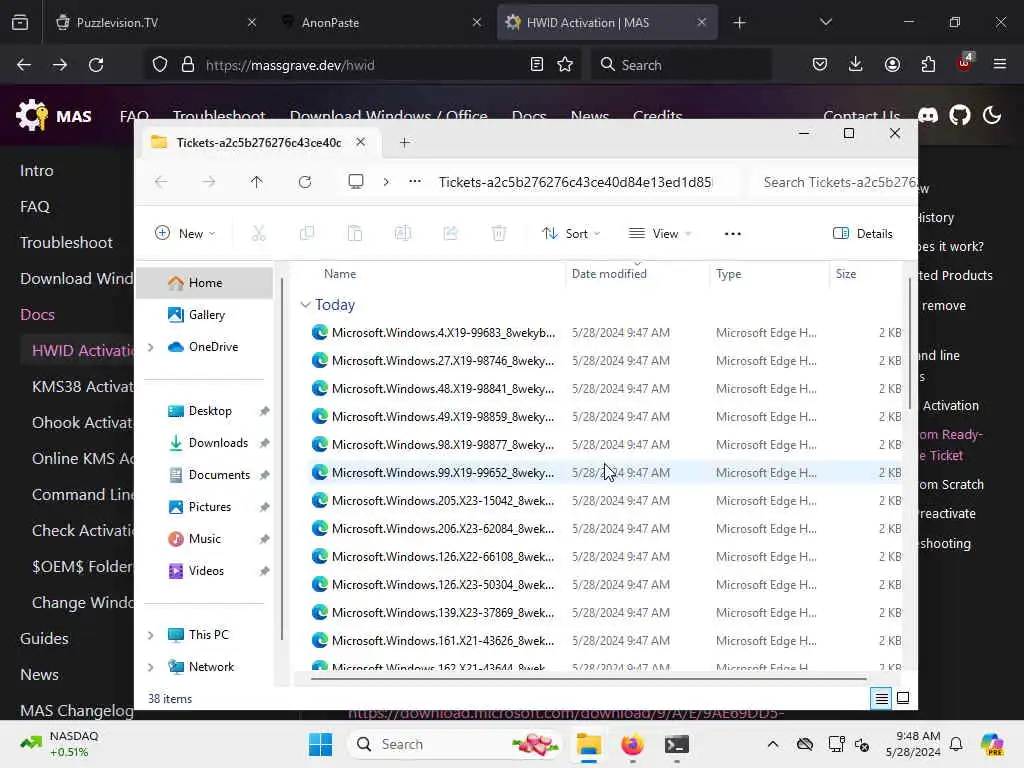Go up one folder level in Explorer
Viewport: 1024px width, 768px height.
257,182
